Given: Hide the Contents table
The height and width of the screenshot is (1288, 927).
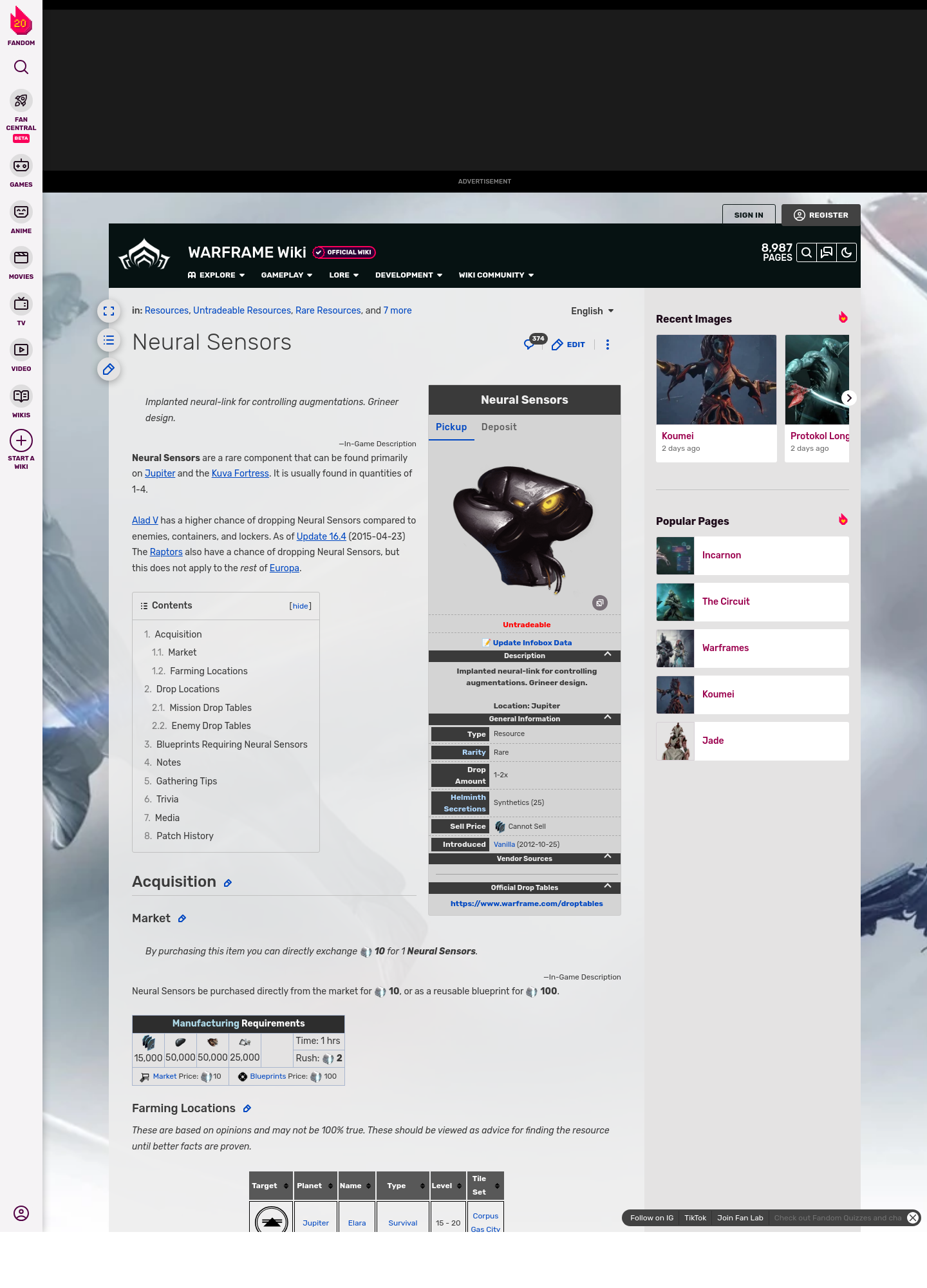Looking at the screenshot, I should tap(301, 606).
